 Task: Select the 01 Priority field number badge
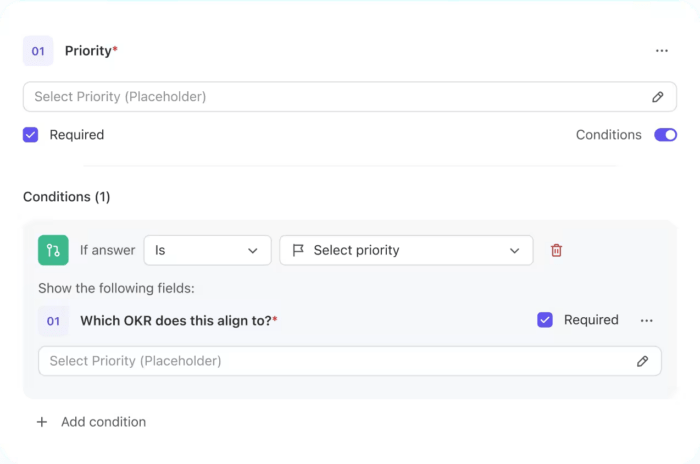point(38,50)
